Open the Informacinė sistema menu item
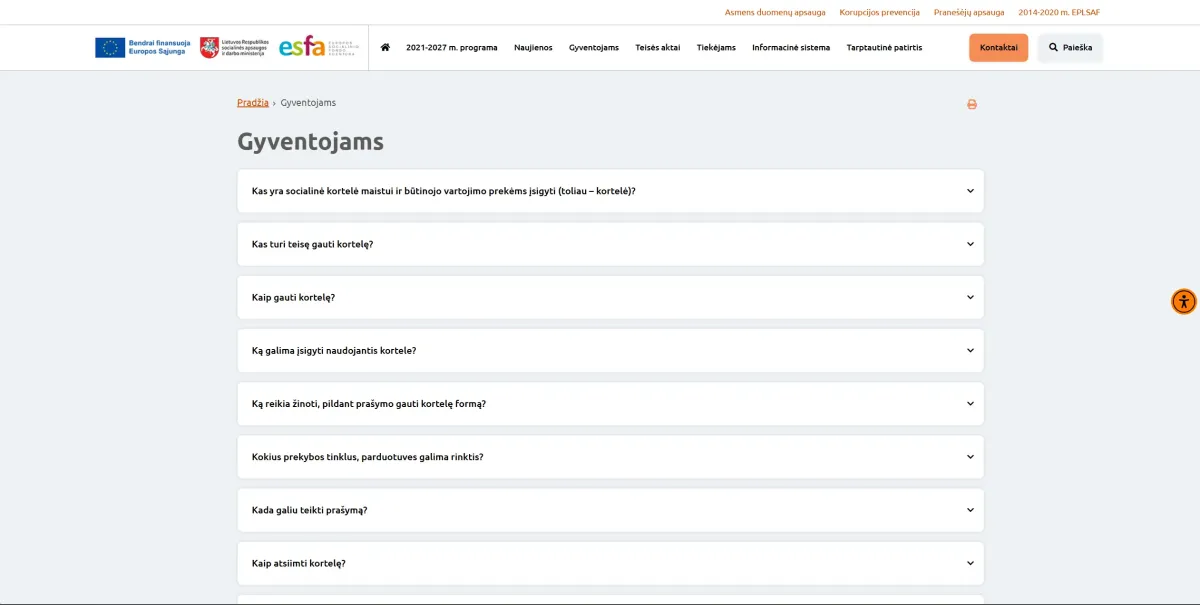Viewport: 1200px width, 605px height. pyautogui.click(x=790, y=48)
